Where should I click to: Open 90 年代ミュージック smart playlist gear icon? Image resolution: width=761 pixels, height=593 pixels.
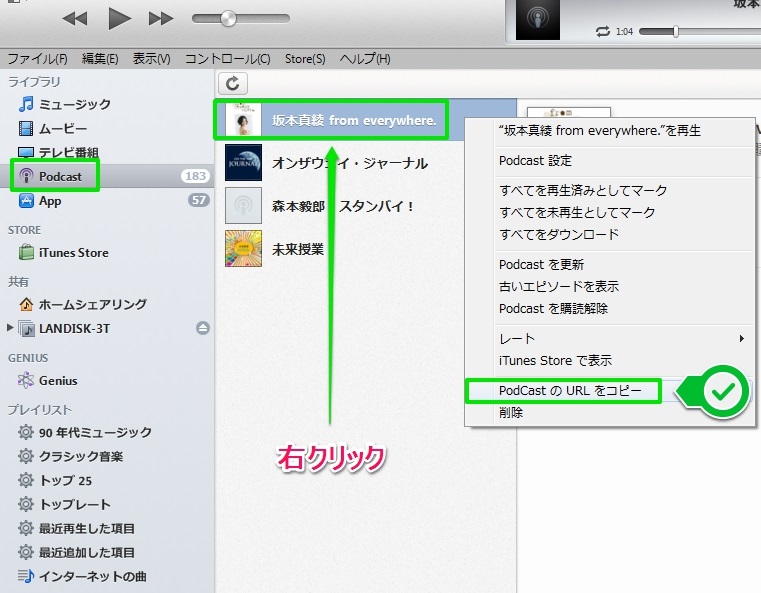pos(26,431)
